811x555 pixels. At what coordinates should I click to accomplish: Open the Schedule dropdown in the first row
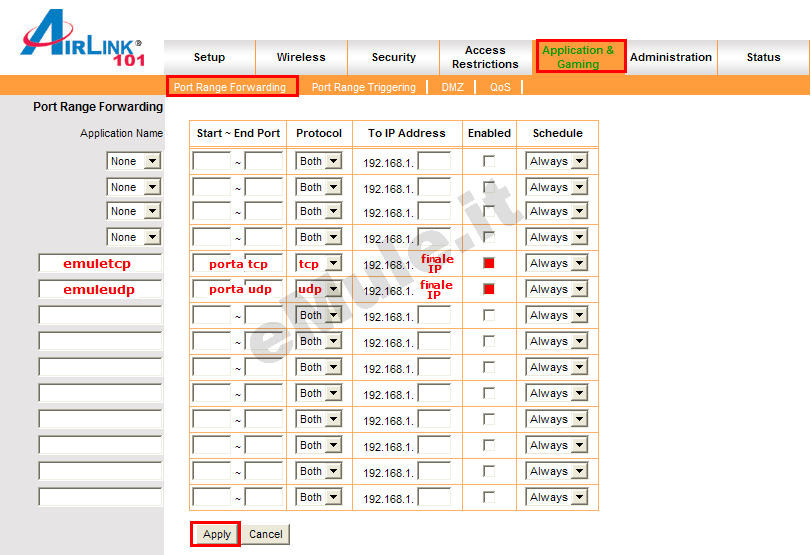coord(557,161)
